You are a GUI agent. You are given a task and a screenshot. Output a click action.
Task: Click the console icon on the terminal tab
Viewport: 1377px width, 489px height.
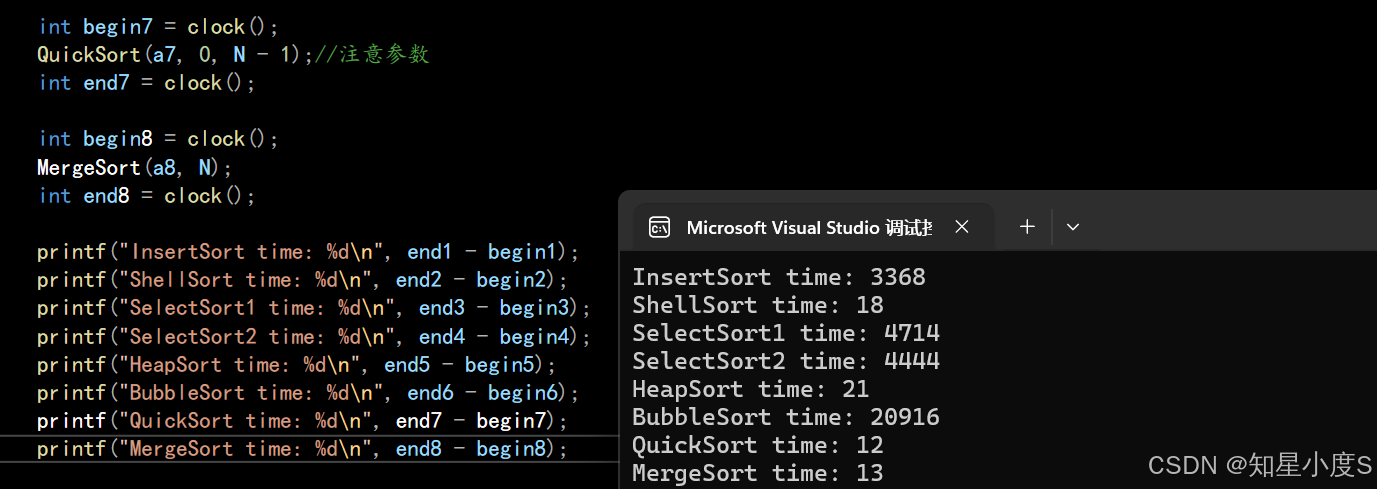click(659, 227)
